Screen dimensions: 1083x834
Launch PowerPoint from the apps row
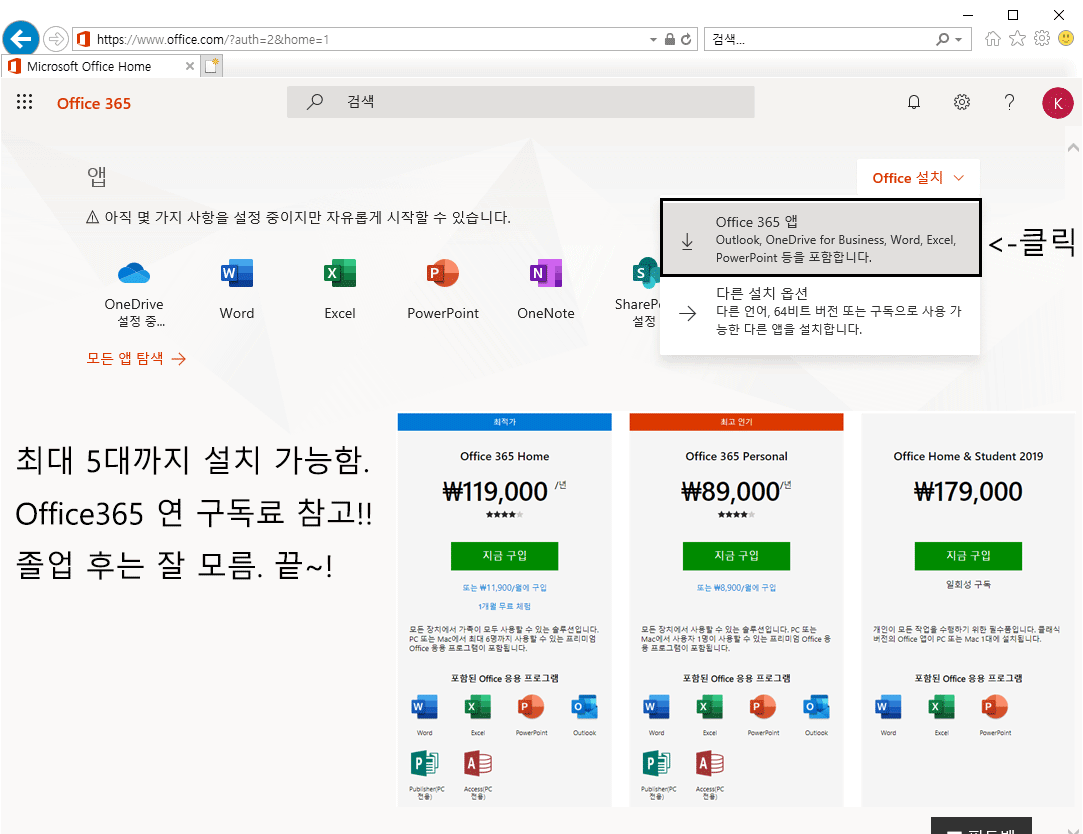(x=443, y=274)
